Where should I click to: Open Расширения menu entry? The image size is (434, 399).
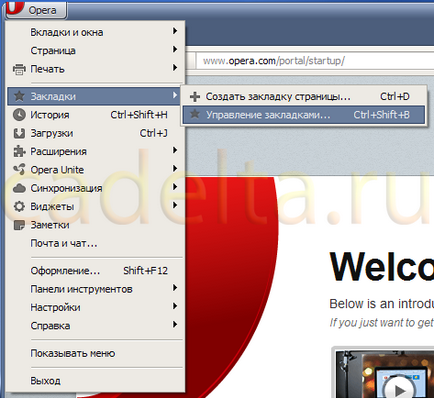pyautogui.click(x=96, y=151)
